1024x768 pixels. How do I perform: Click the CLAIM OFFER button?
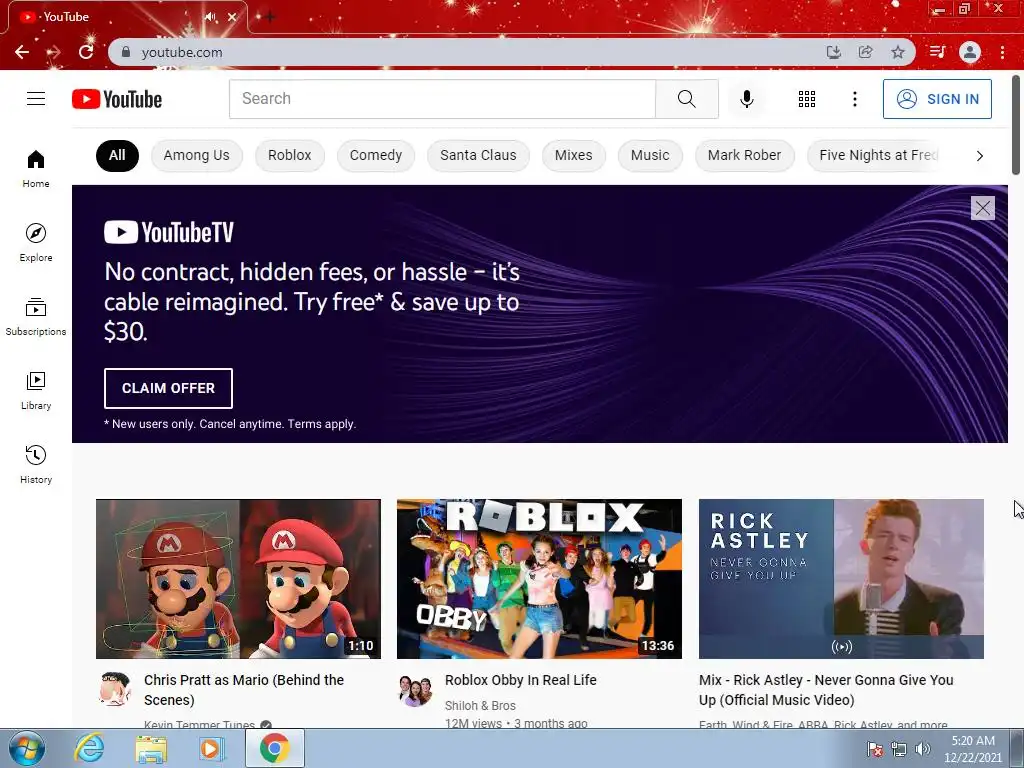[x=168, y=388]
